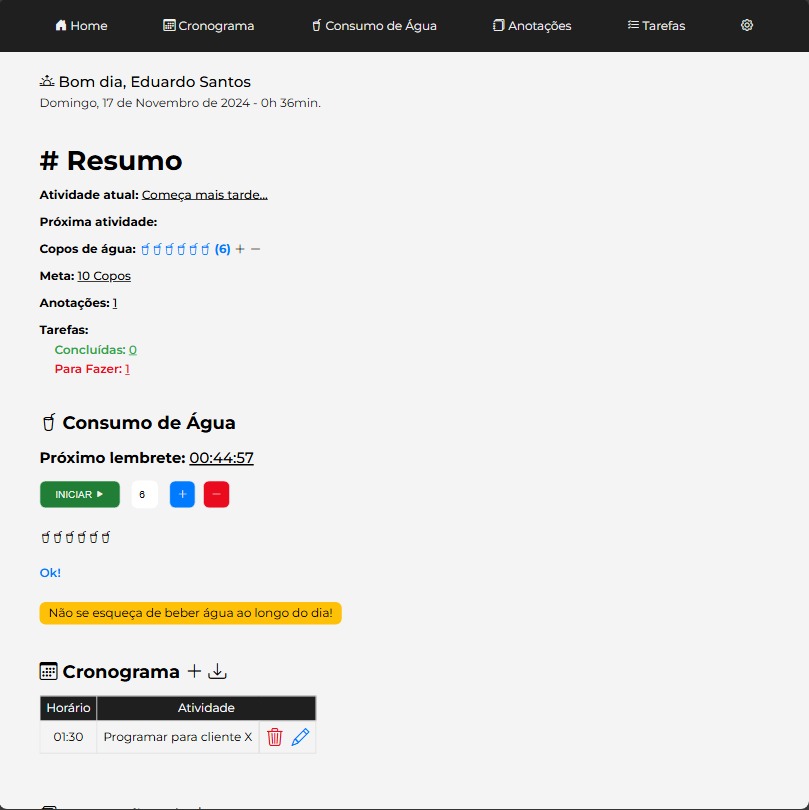Click the next reminder timer 00:44:57
Screen dimensions: 809x810
coord(221,458)
